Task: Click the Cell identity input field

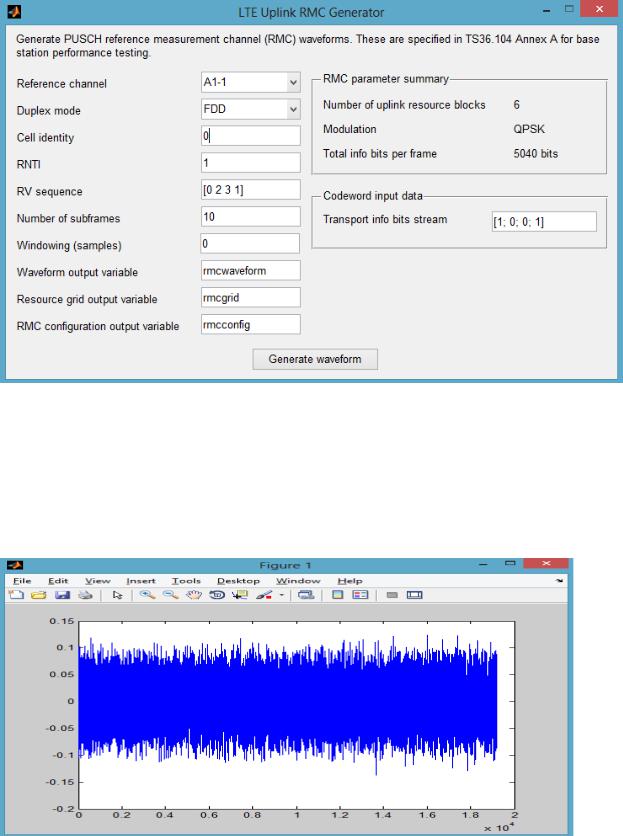Action: coord(251,135)
